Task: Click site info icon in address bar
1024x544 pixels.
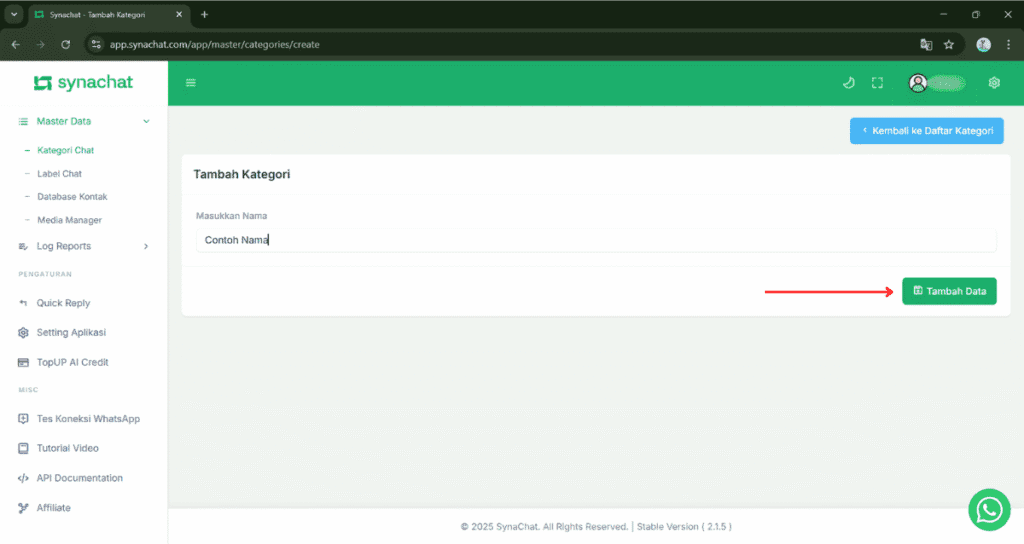Action: point(96,44)
